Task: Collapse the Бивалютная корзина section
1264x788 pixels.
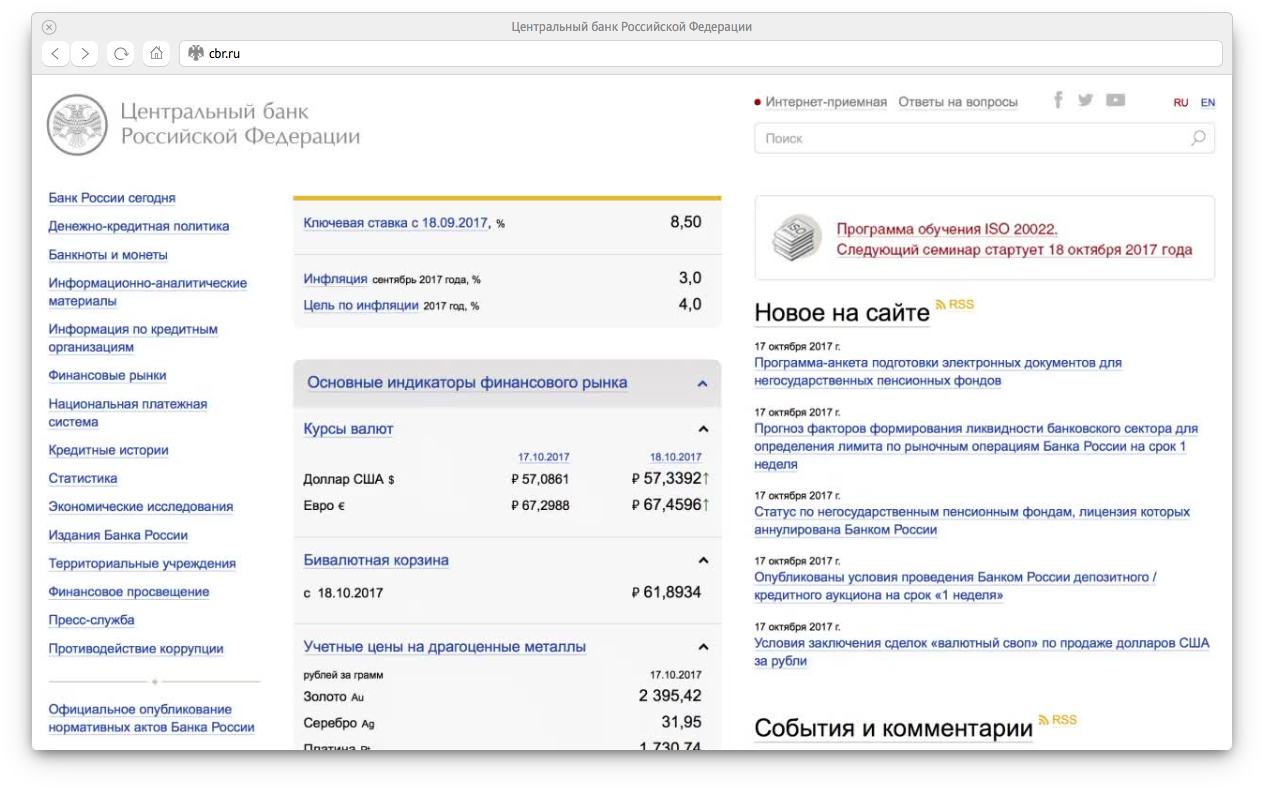Action: 703,560
